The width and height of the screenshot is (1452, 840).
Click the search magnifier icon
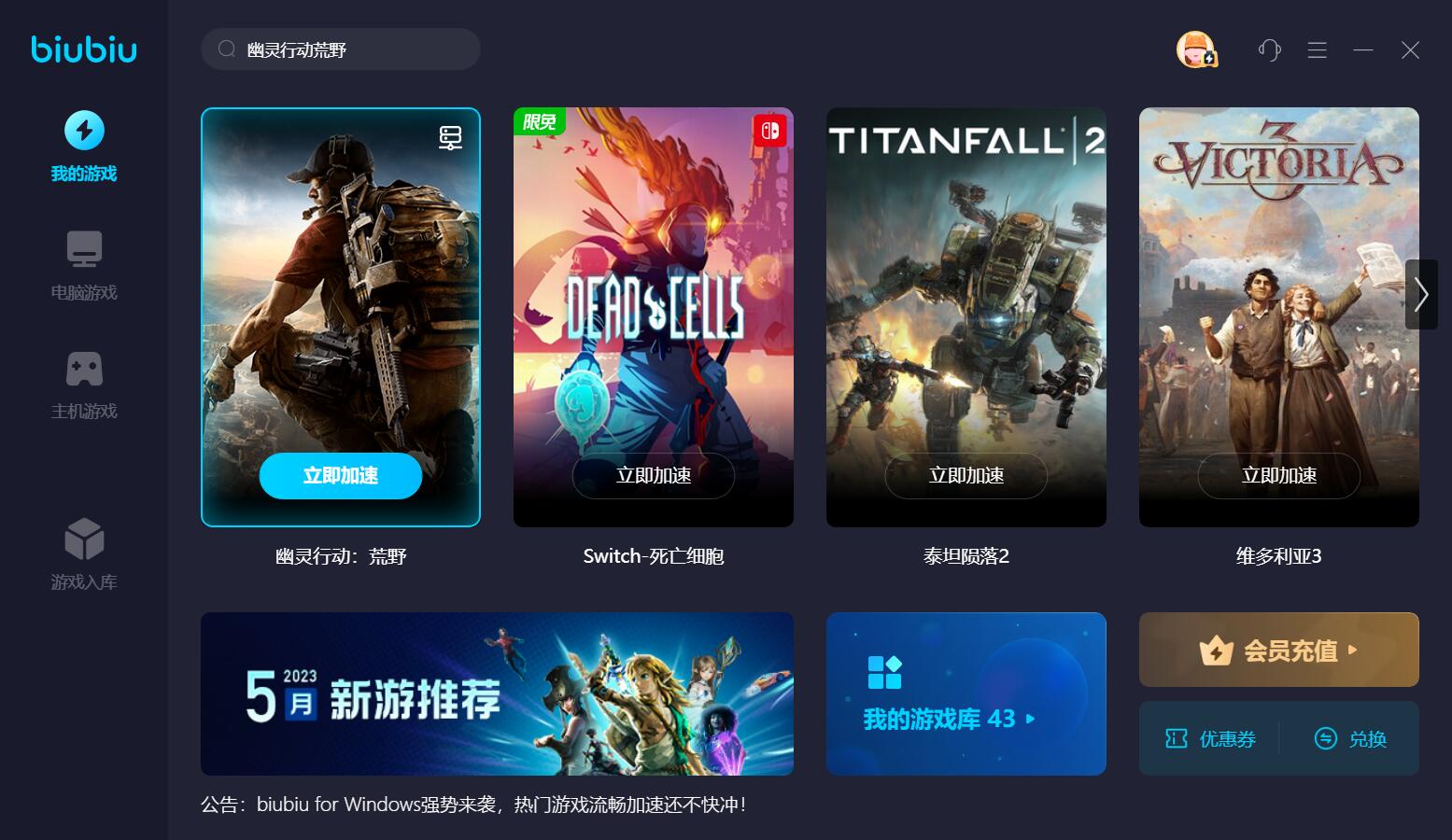point(226,49)
